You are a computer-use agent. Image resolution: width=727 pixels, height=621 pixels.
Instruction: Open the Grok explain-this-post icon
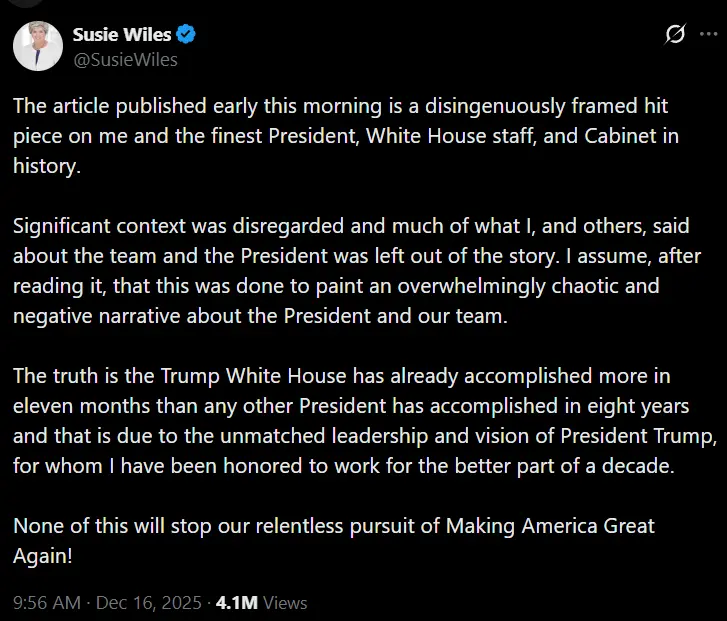675,35
